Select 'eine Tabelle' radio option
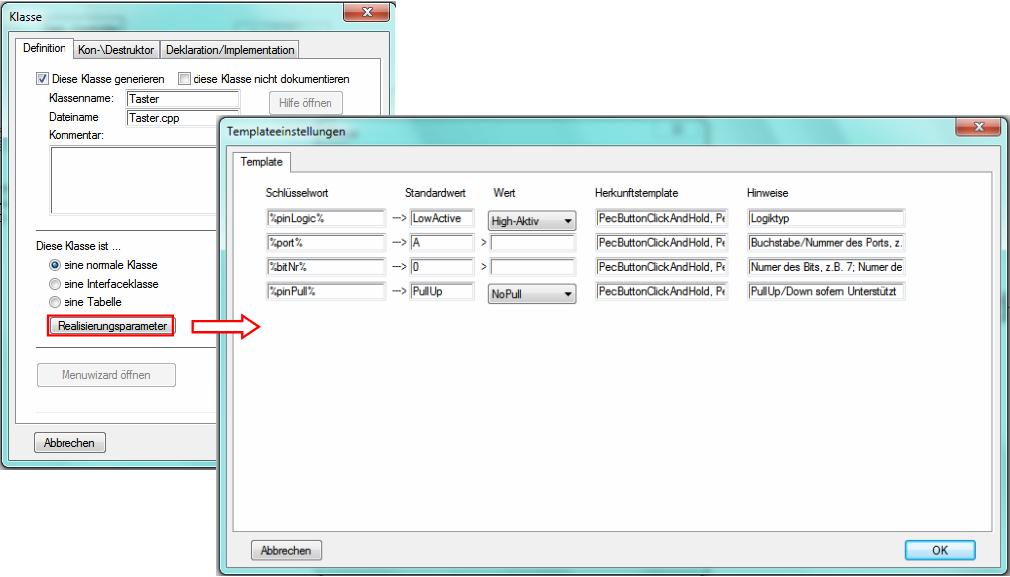Viewport: 1010px width, 577px height. (55, 303)
